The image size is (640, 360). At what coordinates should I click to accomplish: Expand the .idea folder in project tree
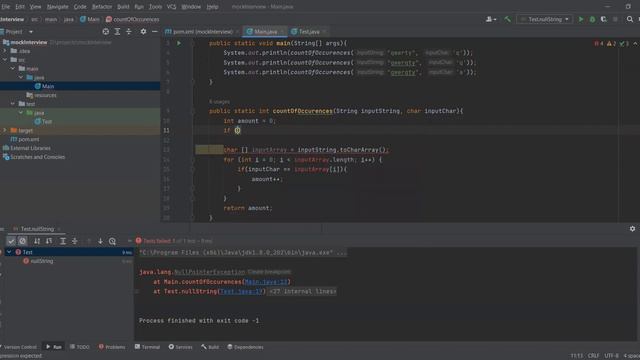[5, 51]
